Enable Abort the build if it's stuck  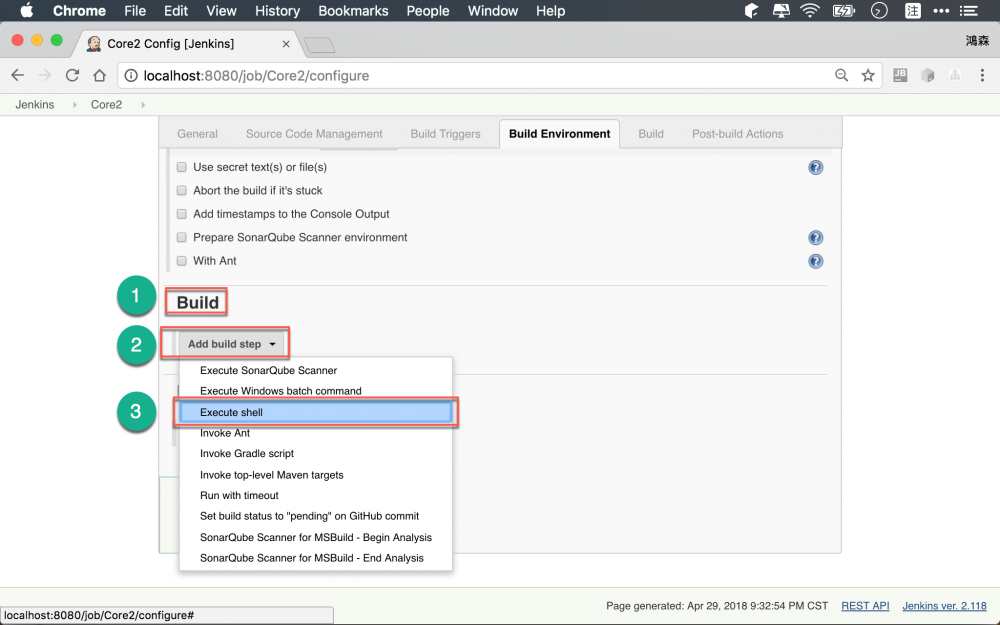[x=181, y=190]
